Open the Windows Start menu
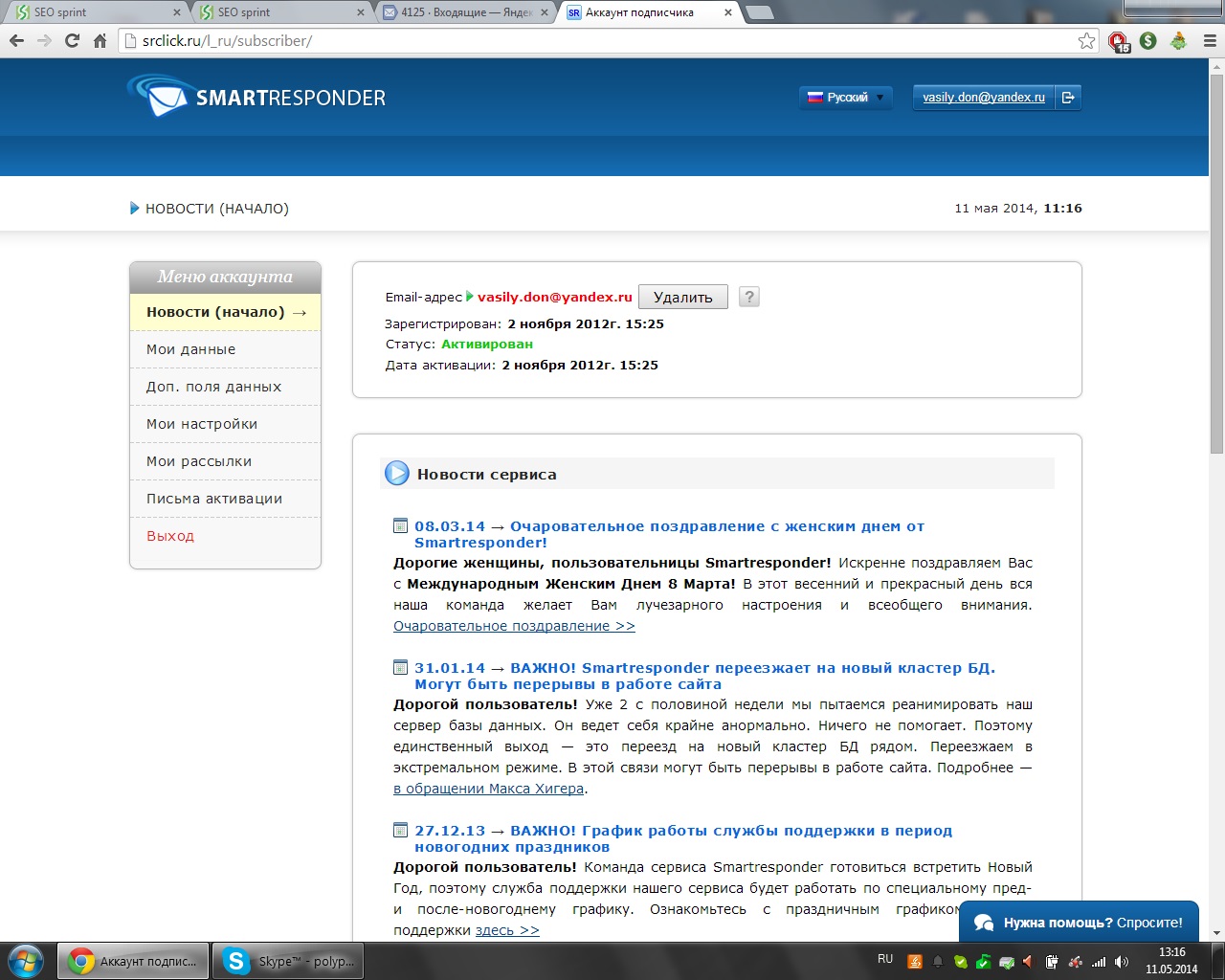Image resolution: width=1225 pixels, height=980 pixels. pyautogui.click(x=26, y=961)
